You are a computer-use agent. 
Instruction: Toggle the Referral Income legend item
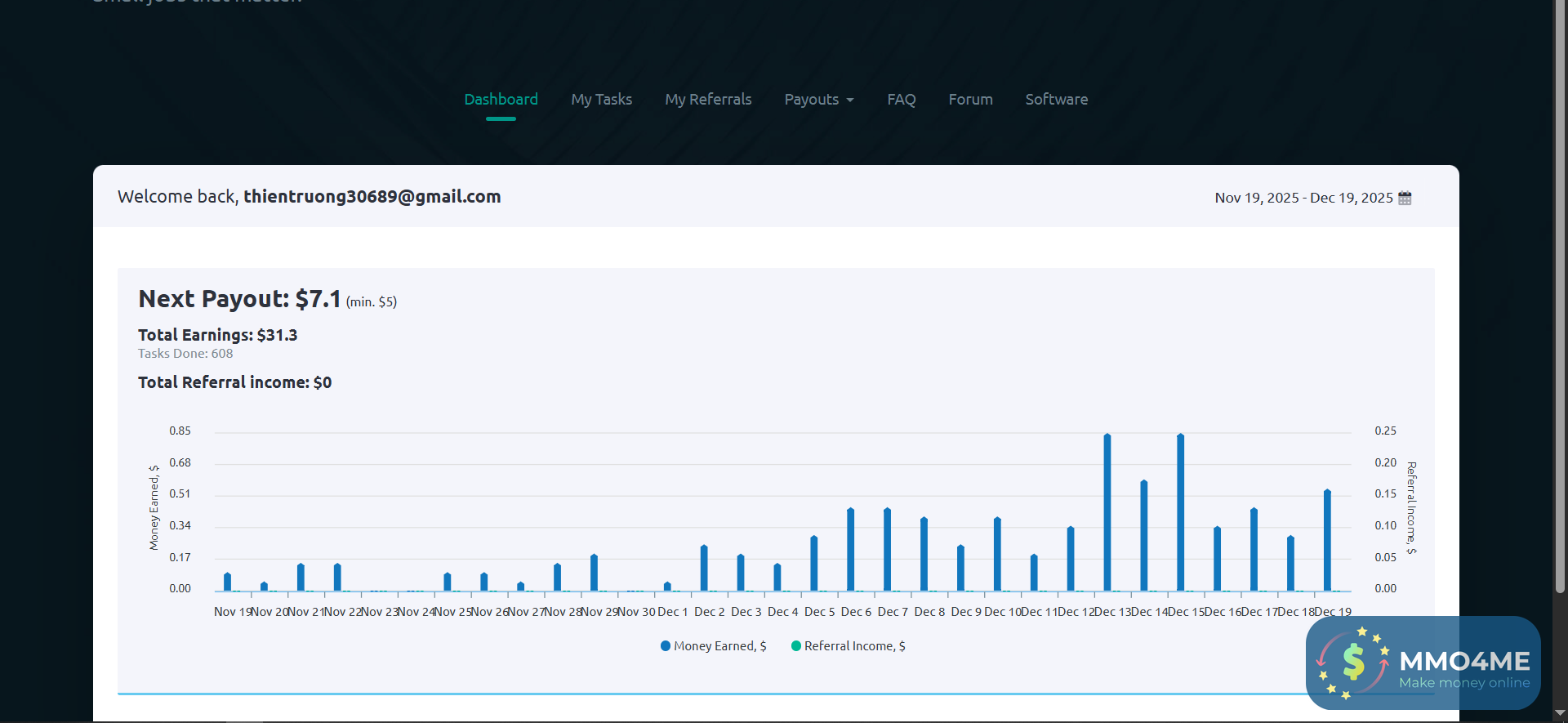pyautogui.click(x=854, y=646)
